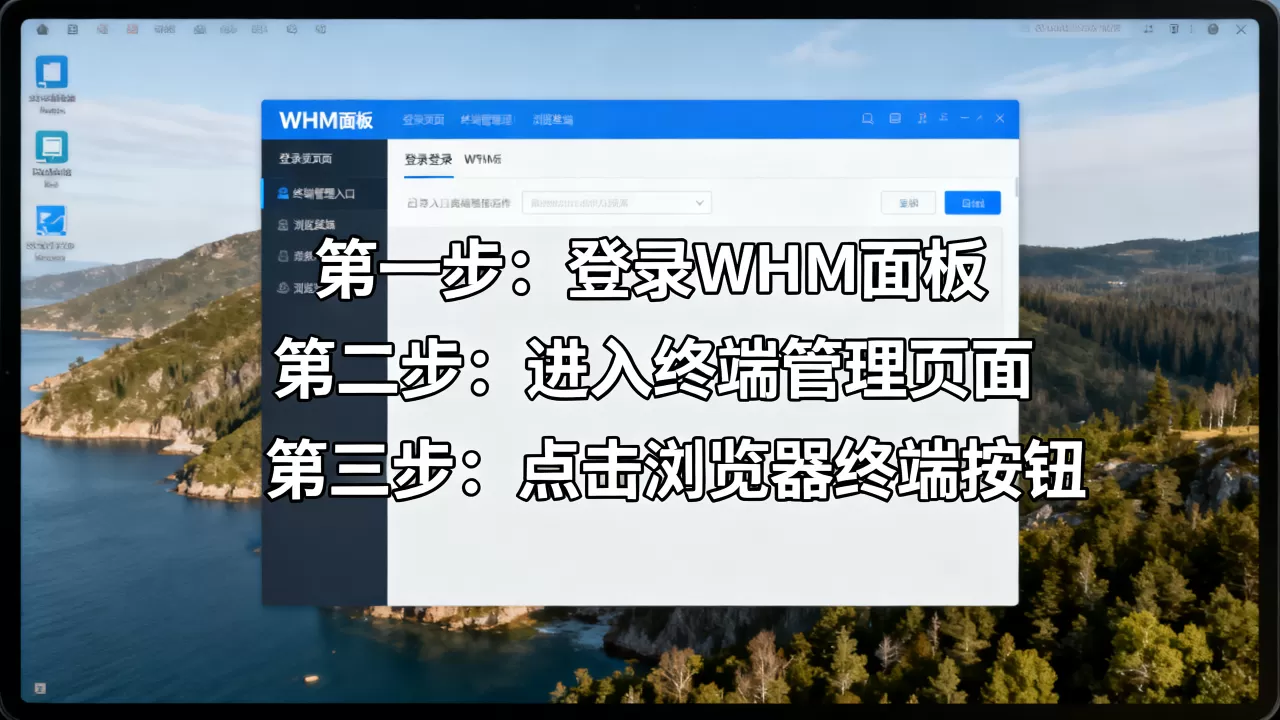
Task: Open the 终端管理 item in the WHM header navigation
Action: [486, 120]
